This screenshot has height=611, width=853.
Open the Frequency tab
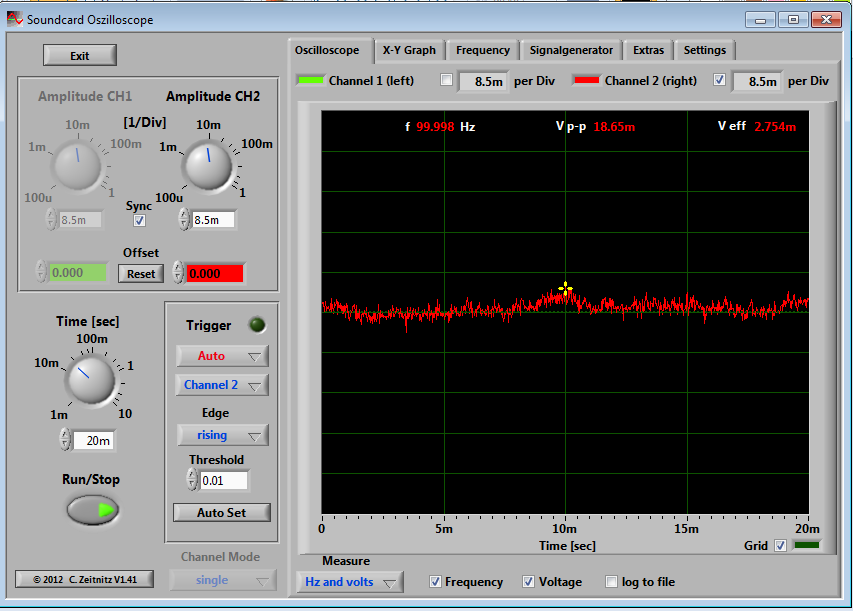[x=483, y=50]
